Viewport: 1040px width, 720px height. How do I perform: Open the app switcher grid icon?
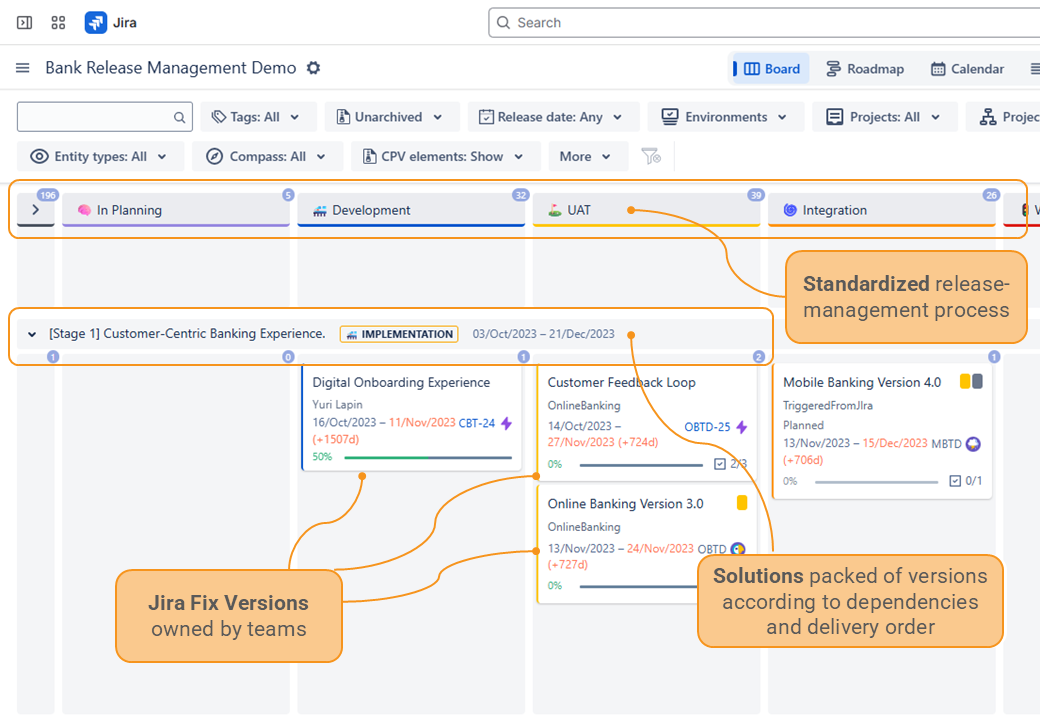(58, 22)
